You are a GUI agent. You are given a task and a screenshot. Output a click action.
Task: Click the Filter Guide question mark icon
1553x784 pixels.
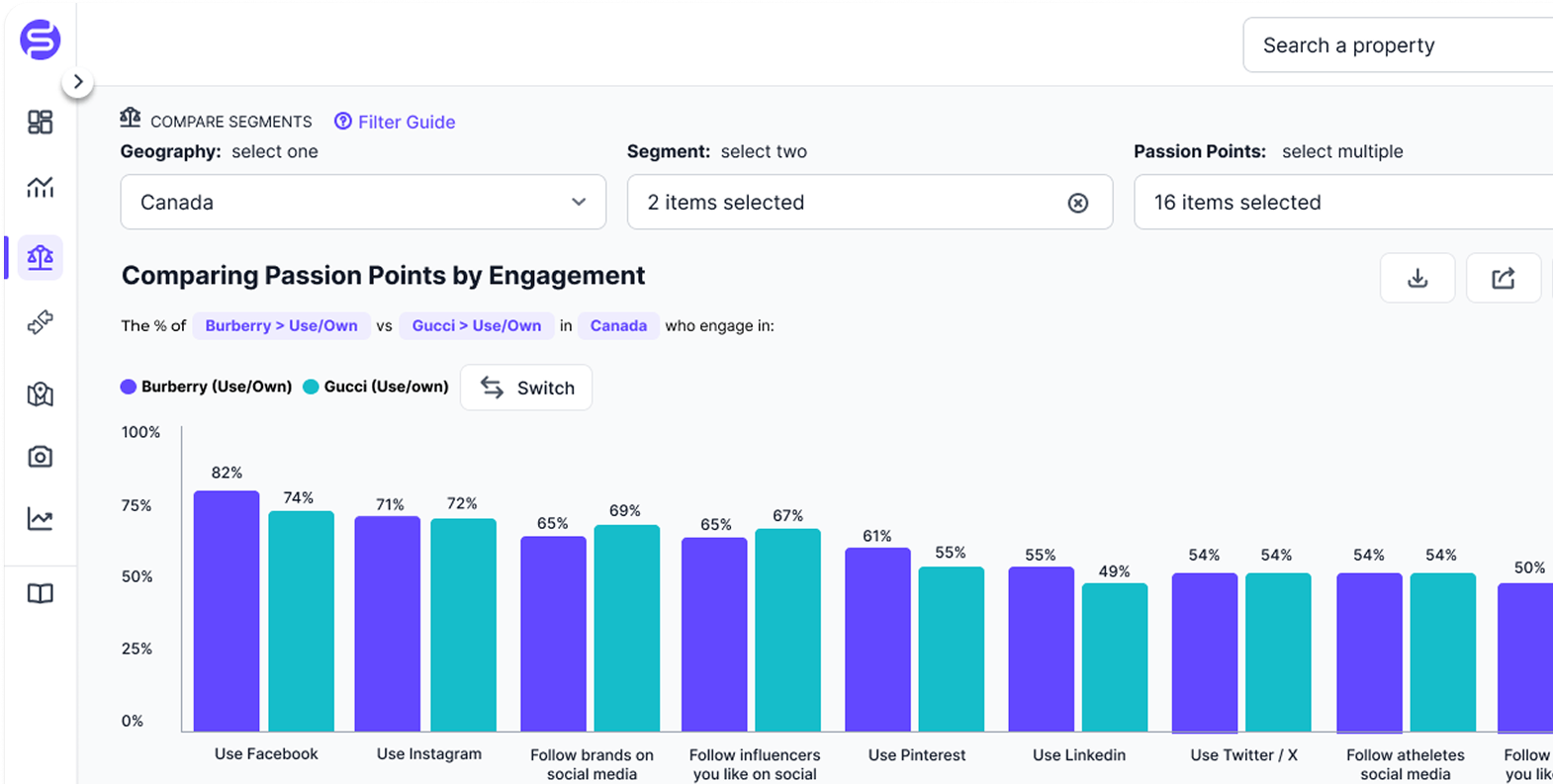(343, 121)
